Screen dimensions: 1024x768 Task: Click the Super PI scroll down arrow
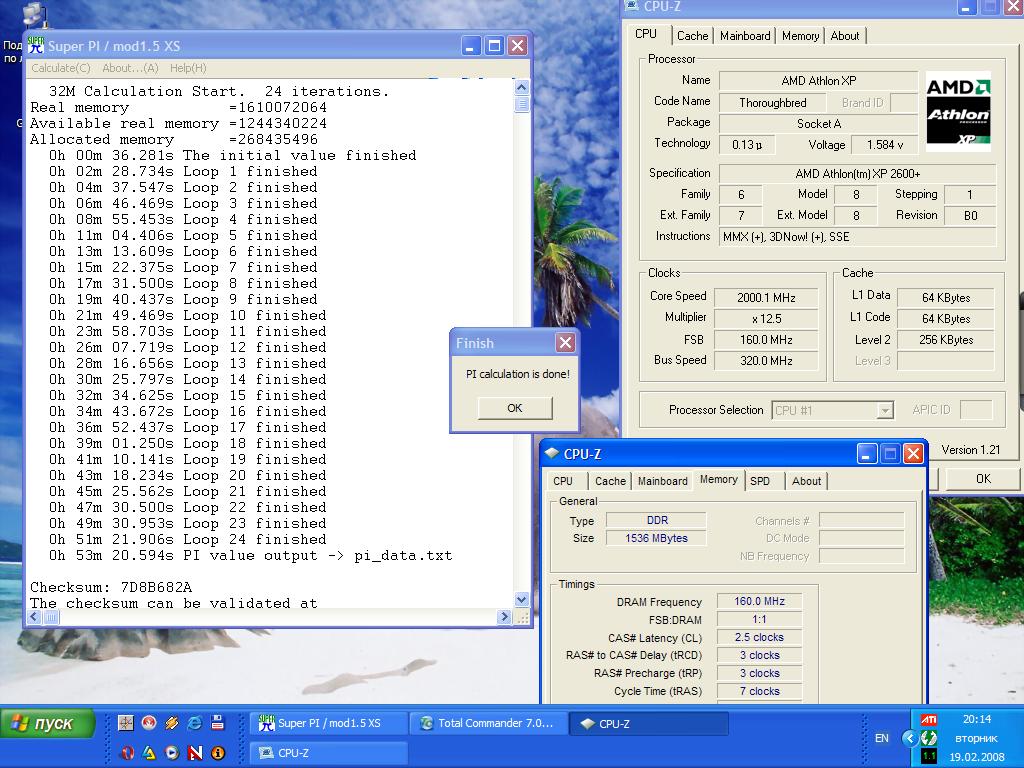[521, 599]
